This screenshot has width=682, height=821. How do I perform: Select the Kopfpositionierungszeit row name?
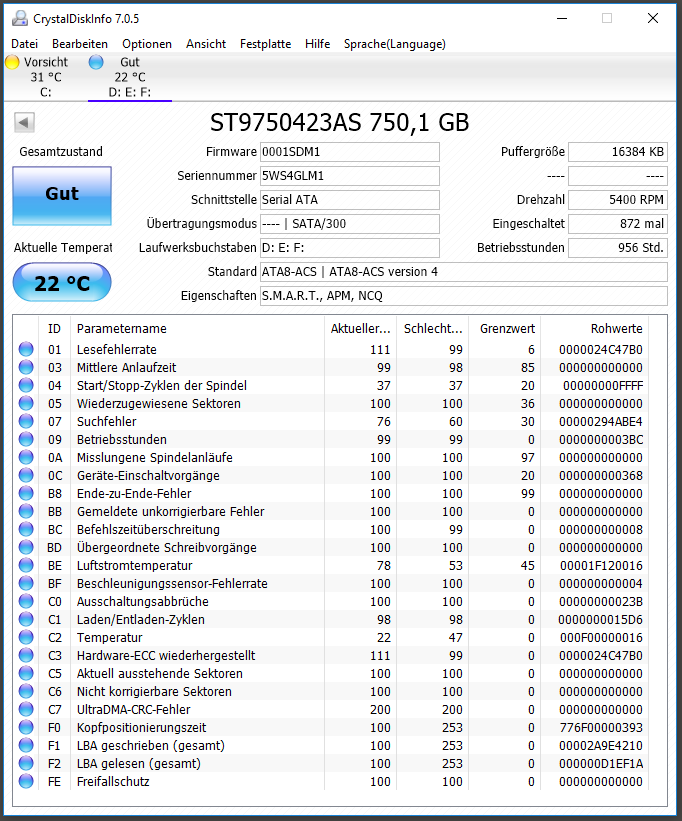[x=141, y=728]
